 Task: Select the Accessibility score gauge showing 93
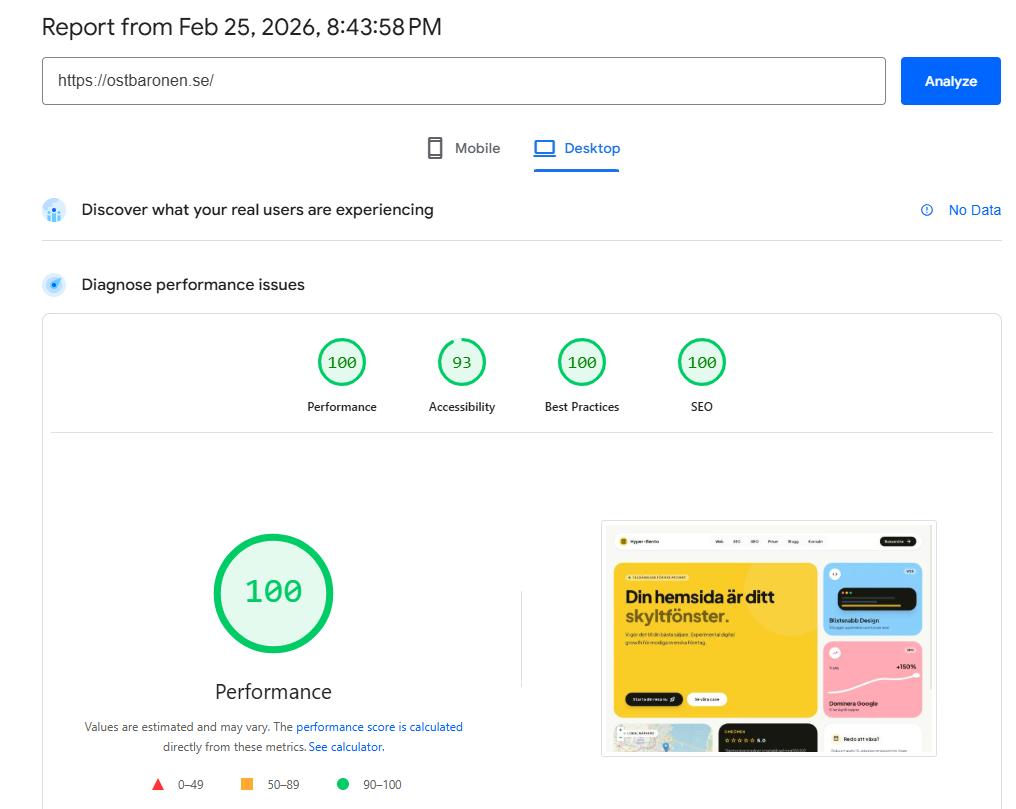click(x=461, y=362)
